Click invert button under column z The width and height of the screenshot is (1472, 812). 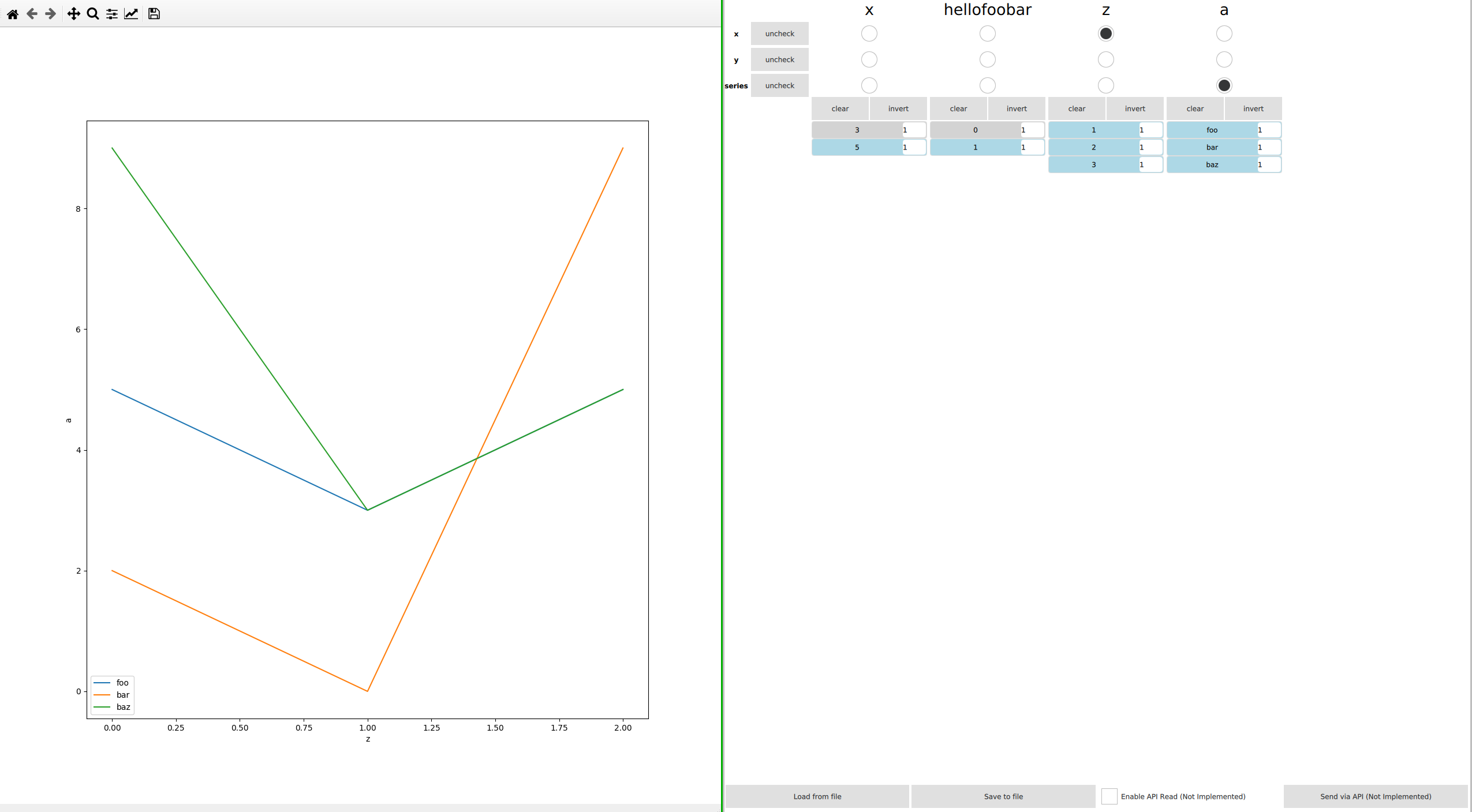pos(1134,108)
